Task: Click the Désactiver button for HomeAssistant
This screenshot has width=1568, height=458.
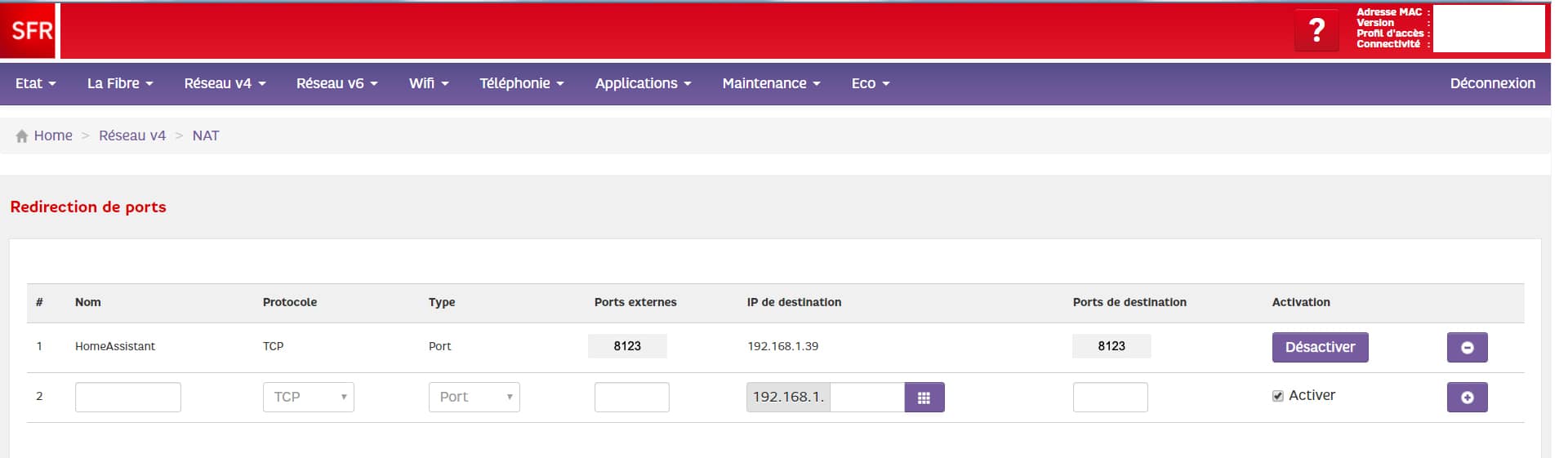Action: coord(1320,347)
